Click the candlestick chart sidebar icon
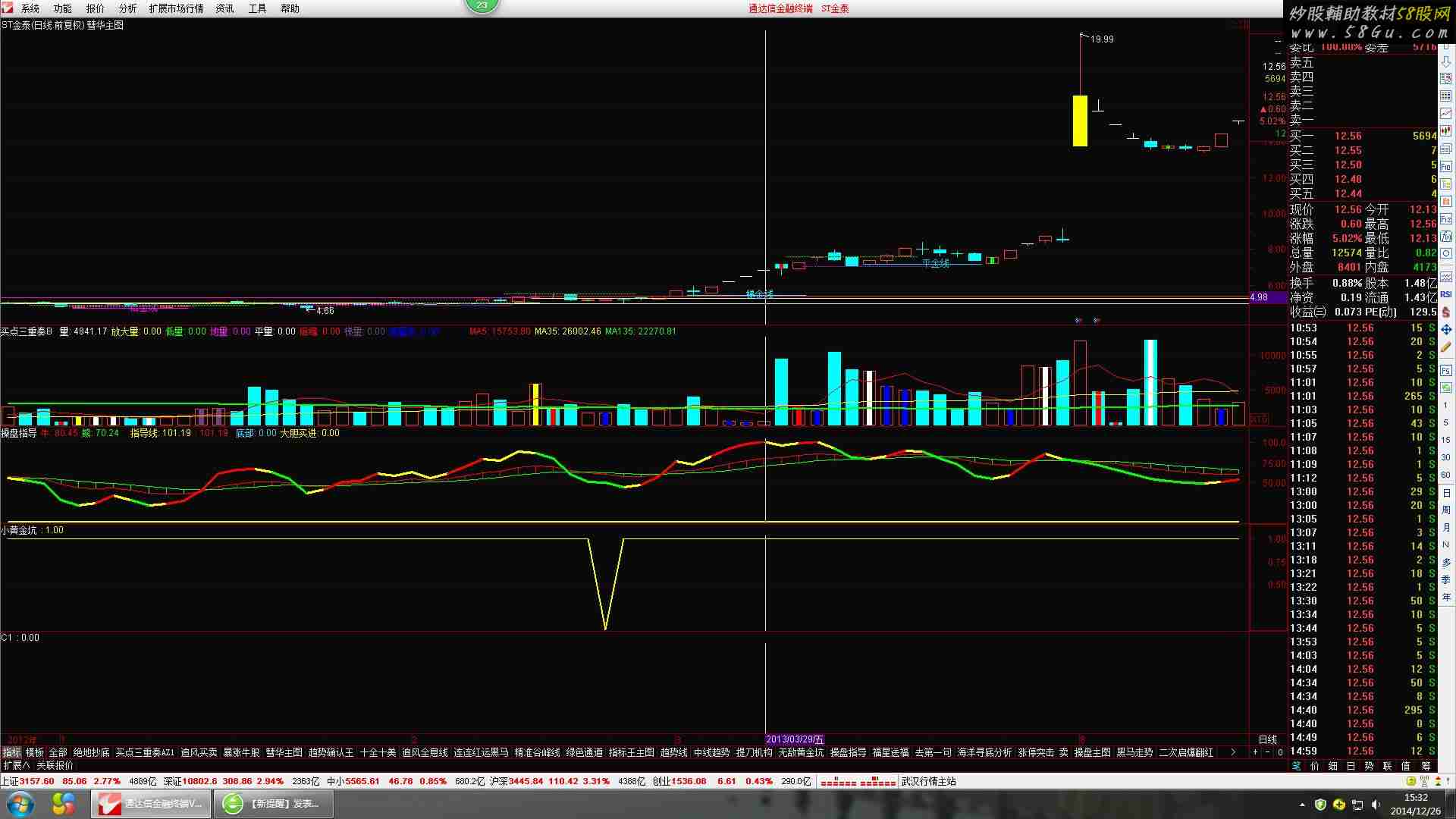The width and height of the screenshot is (1456, 819). click(x=1446, y=131)
